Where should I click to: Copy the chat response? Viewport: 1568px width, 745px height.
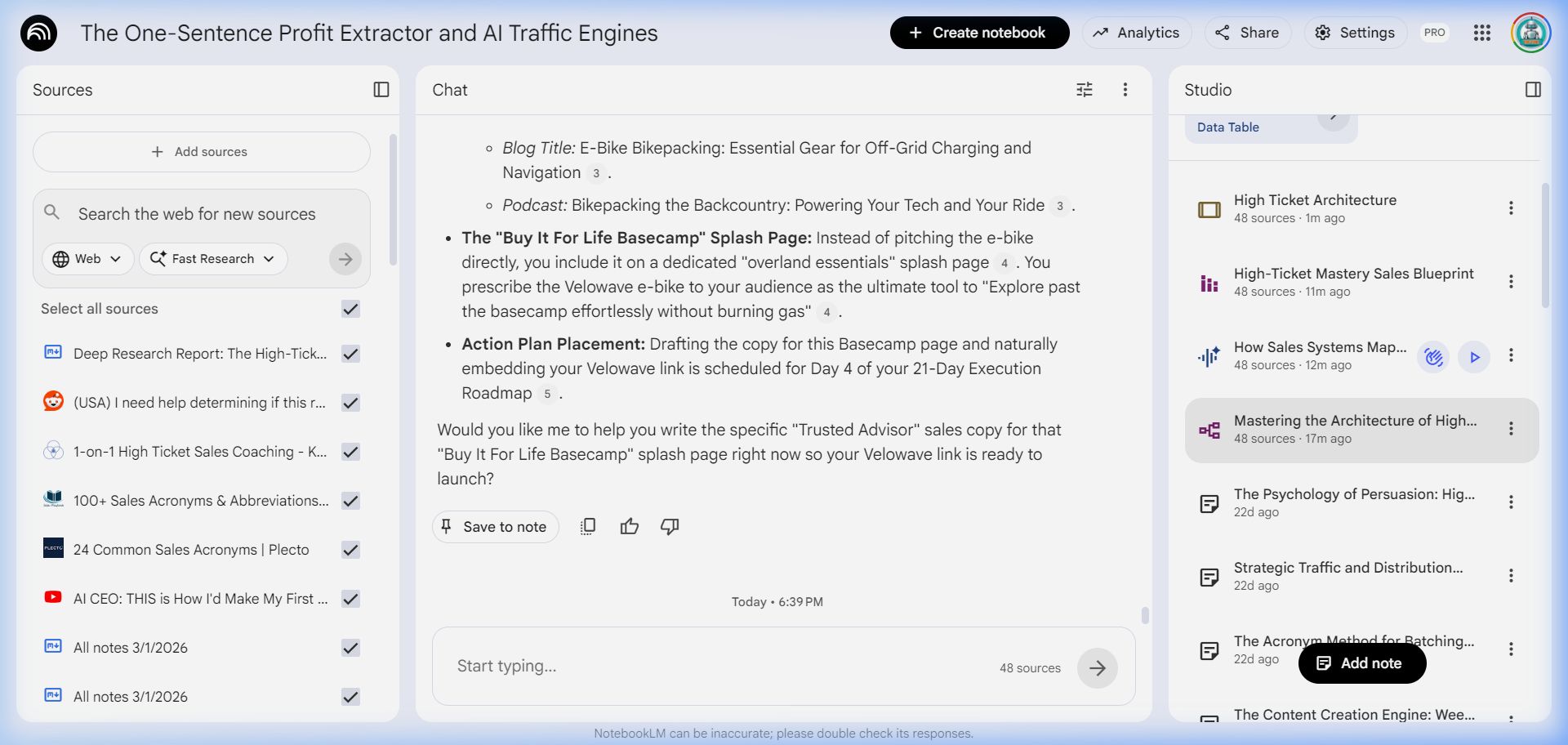click(588, 527)
